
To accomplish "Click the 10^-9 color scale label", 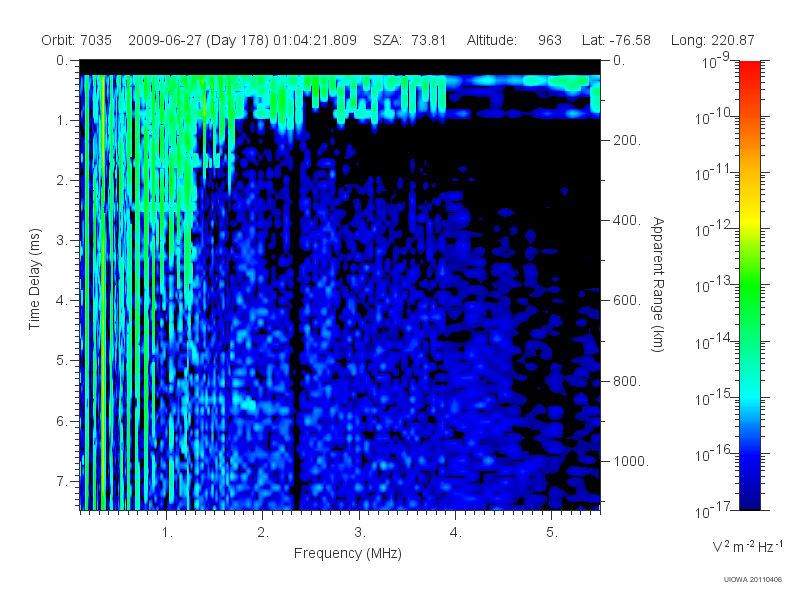I will coord(716,62).
